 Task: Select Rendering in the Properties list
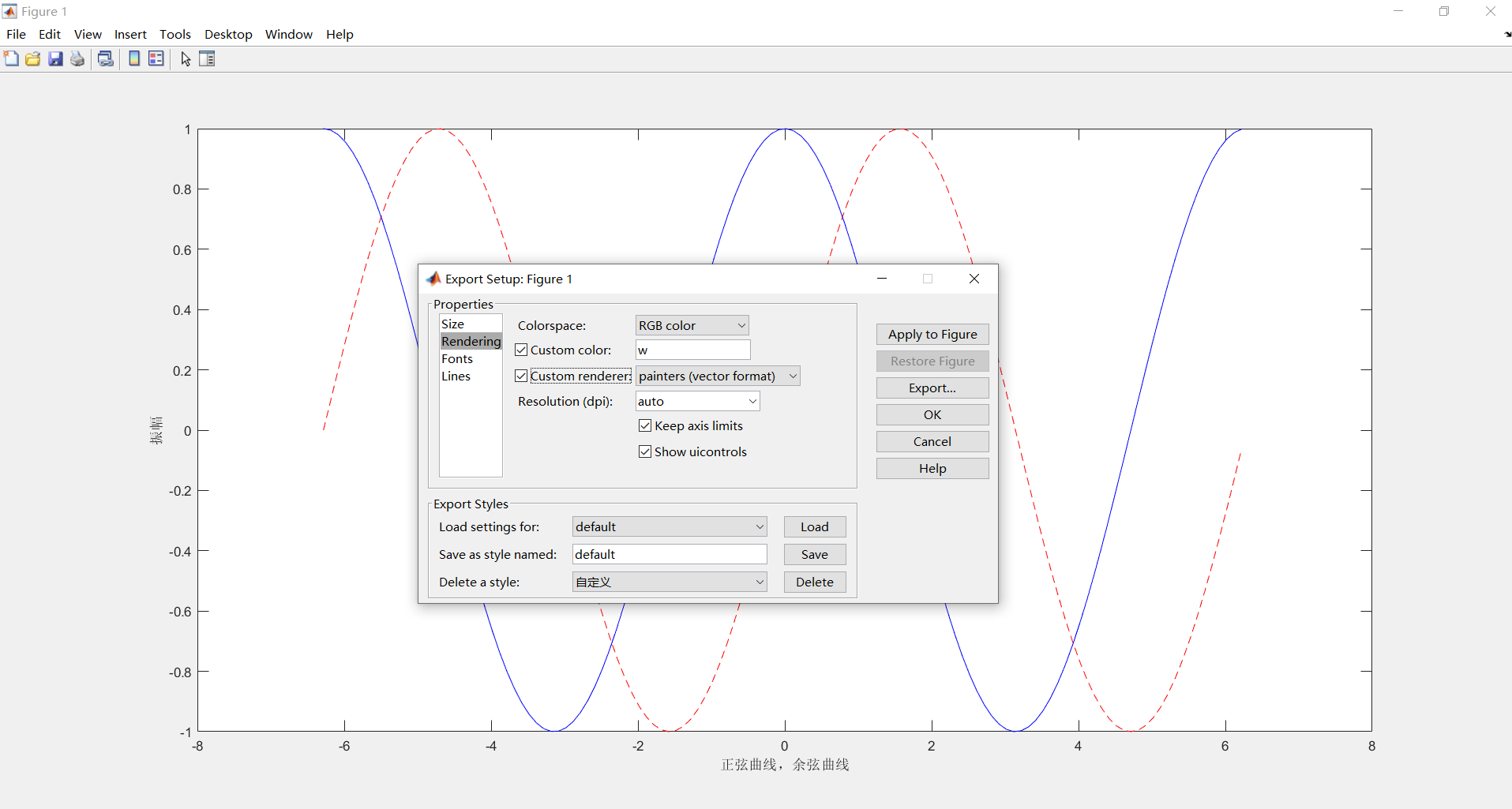tap(471, 341)
